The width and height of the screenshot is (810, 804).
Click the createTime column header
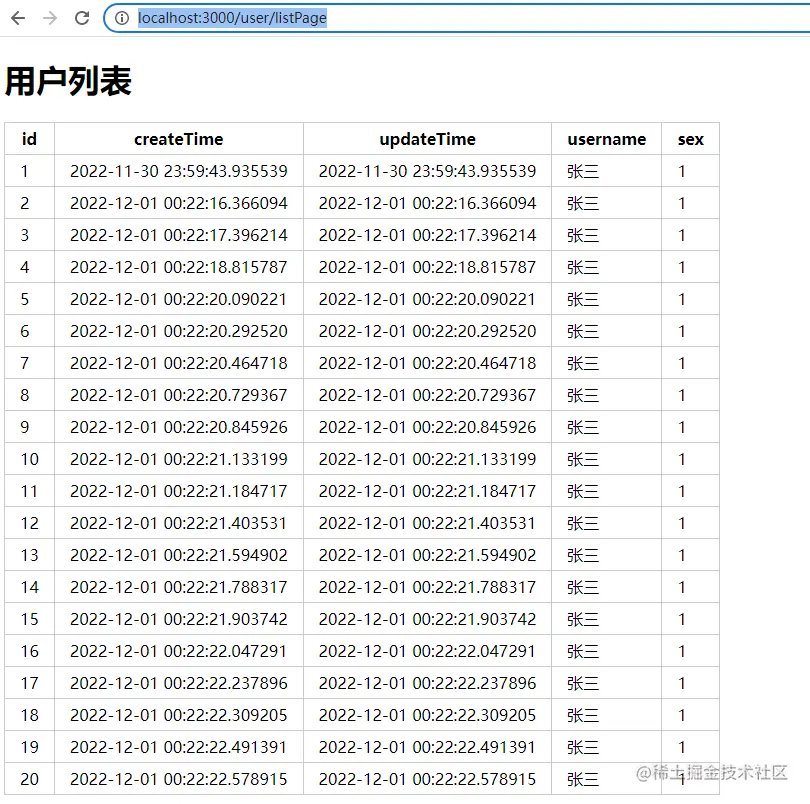179,139
